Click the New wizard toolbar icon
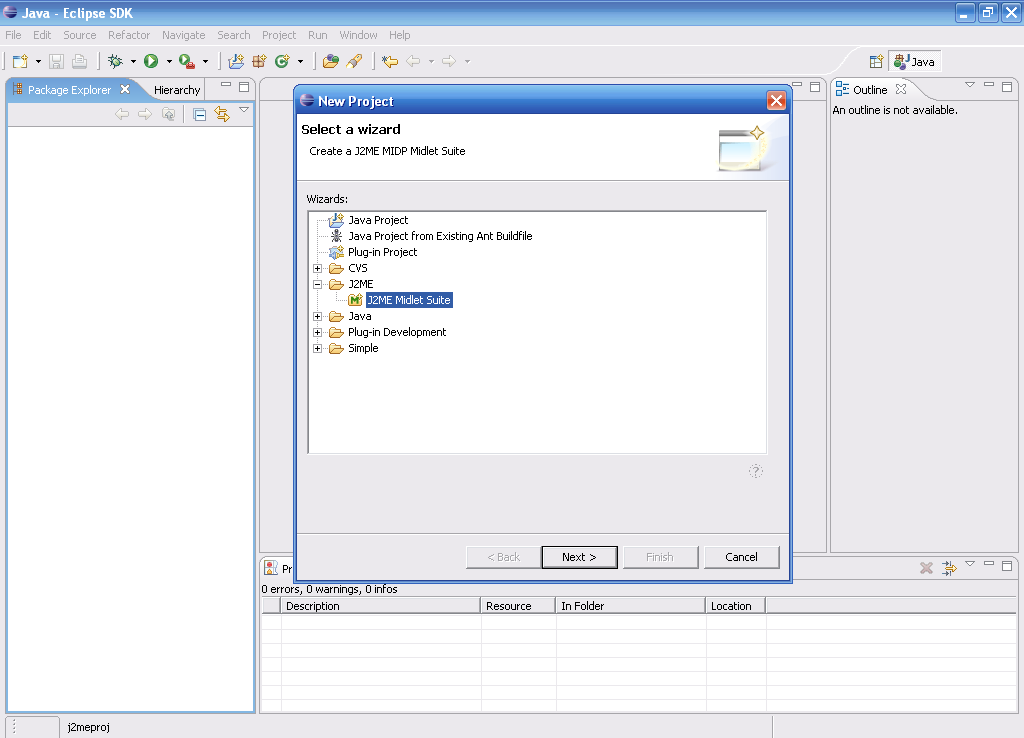1024x738 pixels. (x=20, y=61)
